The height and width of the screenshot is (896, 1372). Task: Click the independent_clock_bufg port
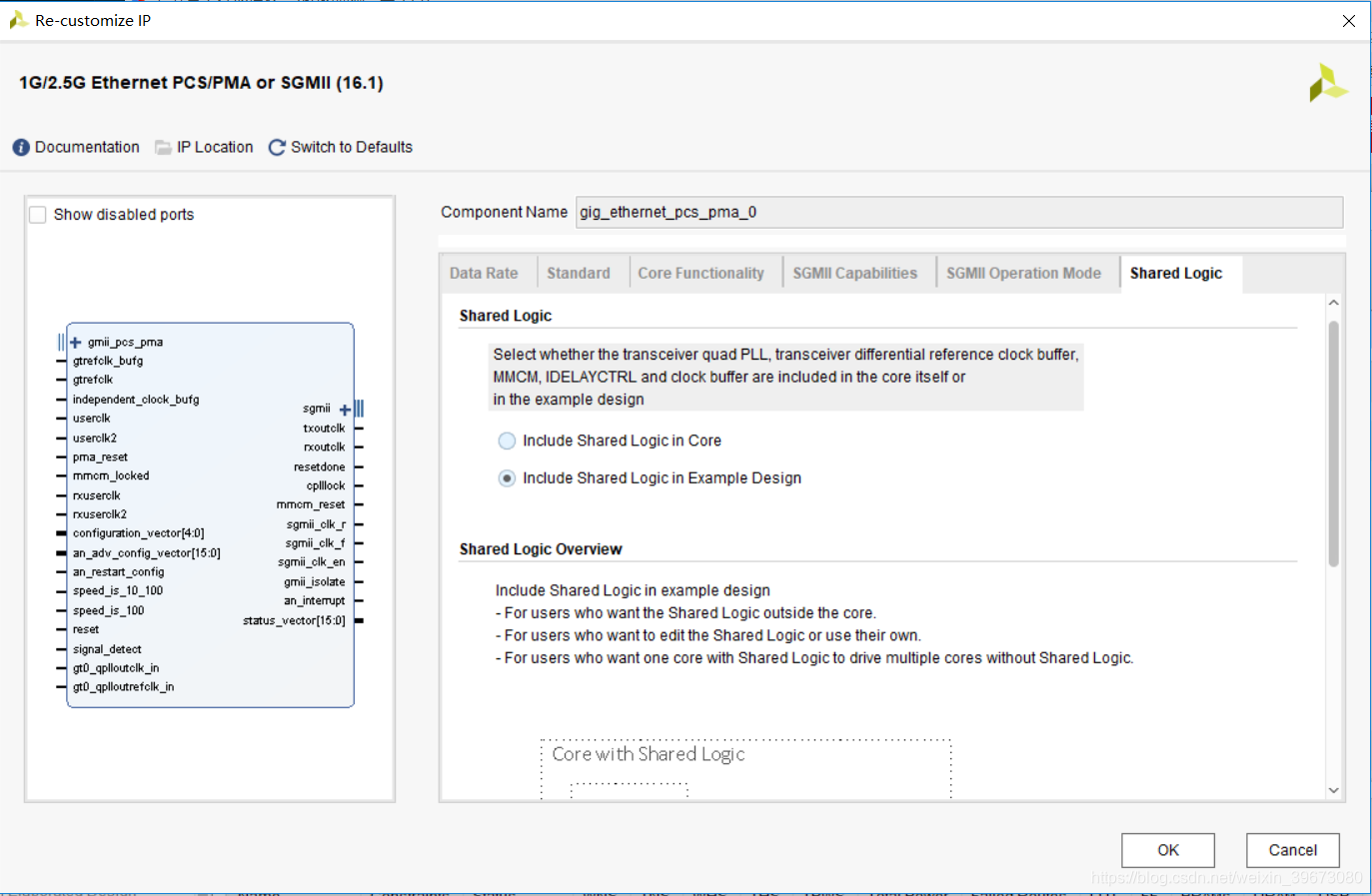(x=136, y=400)
